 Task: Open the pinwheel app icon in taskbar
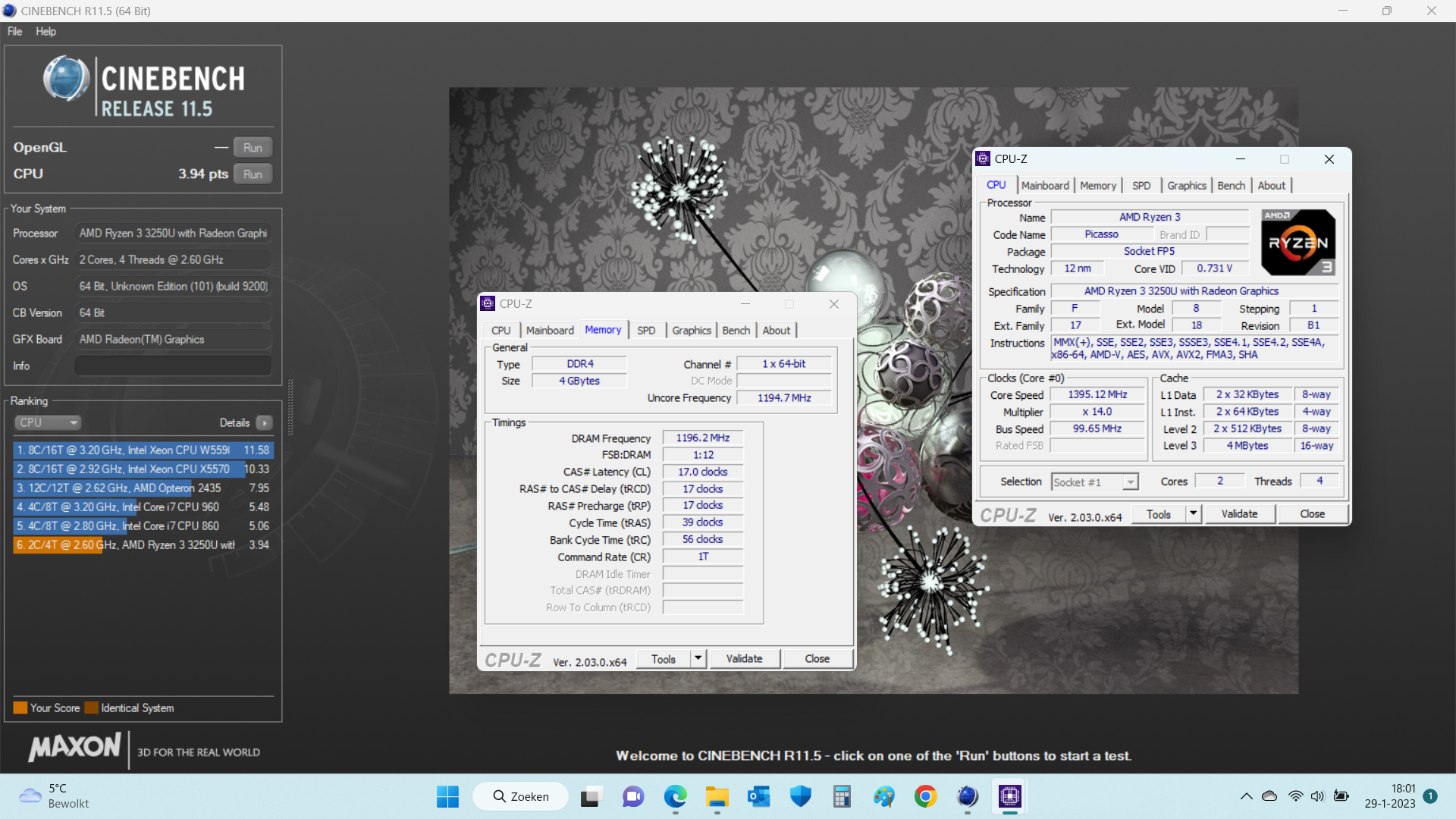point(883,796)
